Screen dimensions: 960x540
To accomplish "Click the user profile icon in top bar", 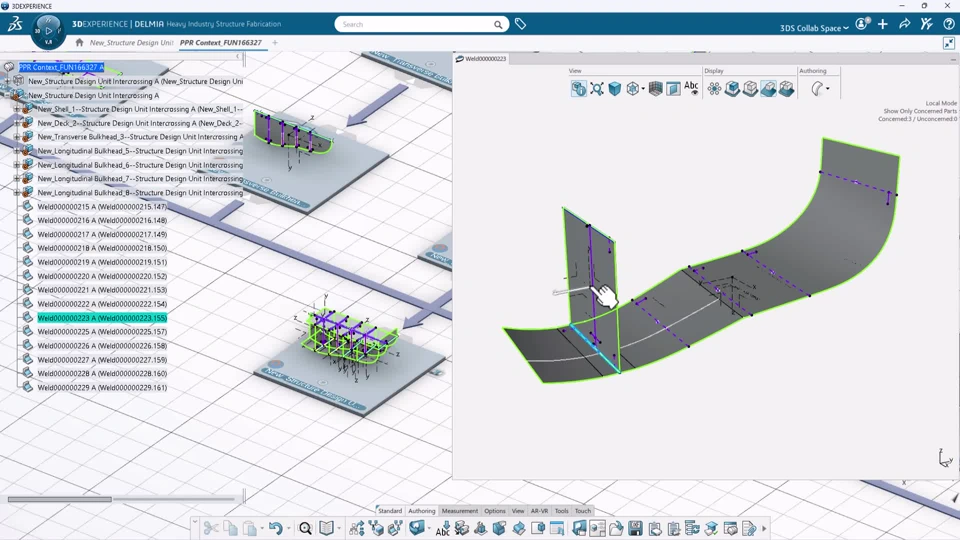I will [862, 24].
